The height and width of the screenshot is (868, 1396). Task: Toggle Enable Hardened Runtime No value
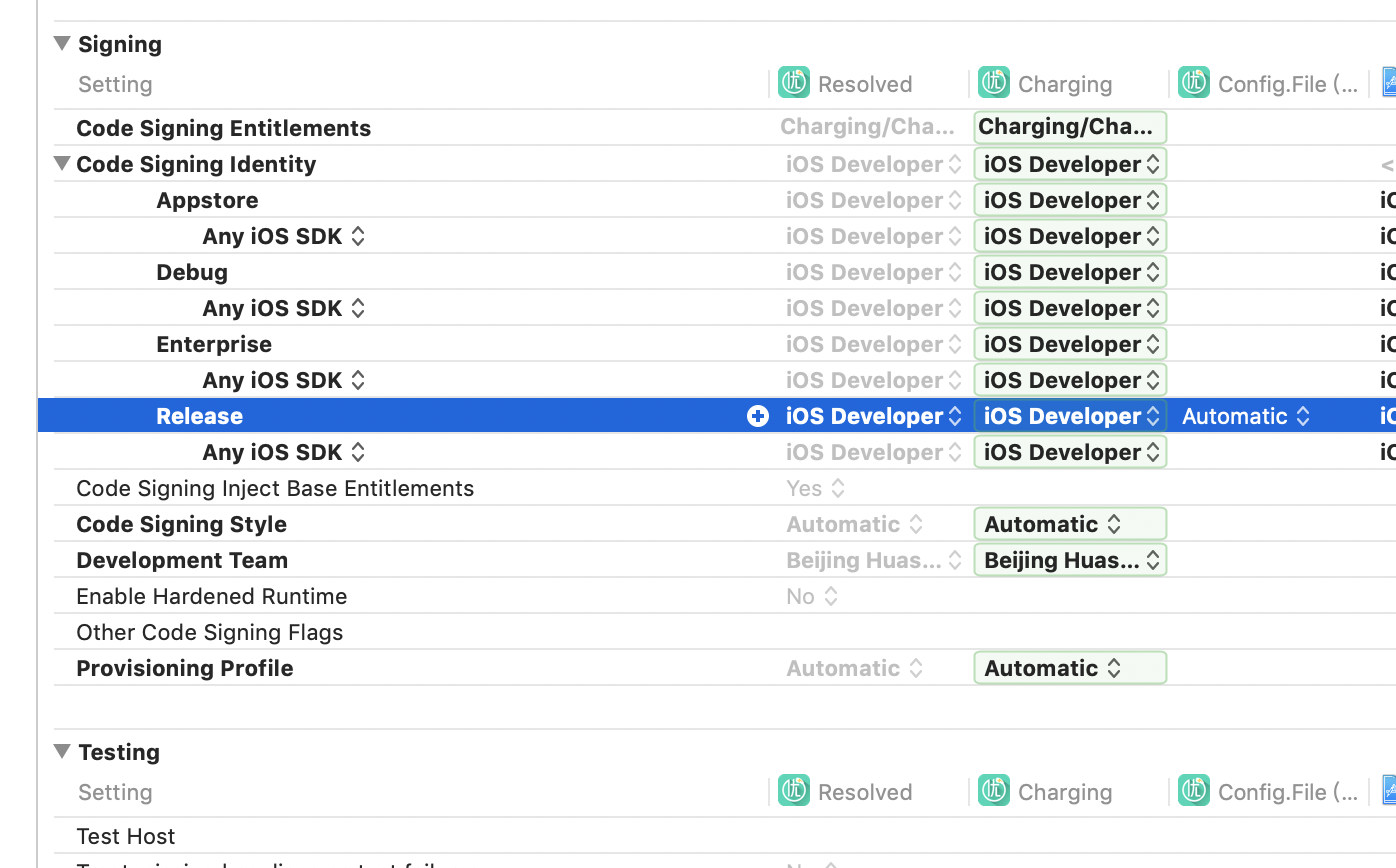[x=812, y=596]
